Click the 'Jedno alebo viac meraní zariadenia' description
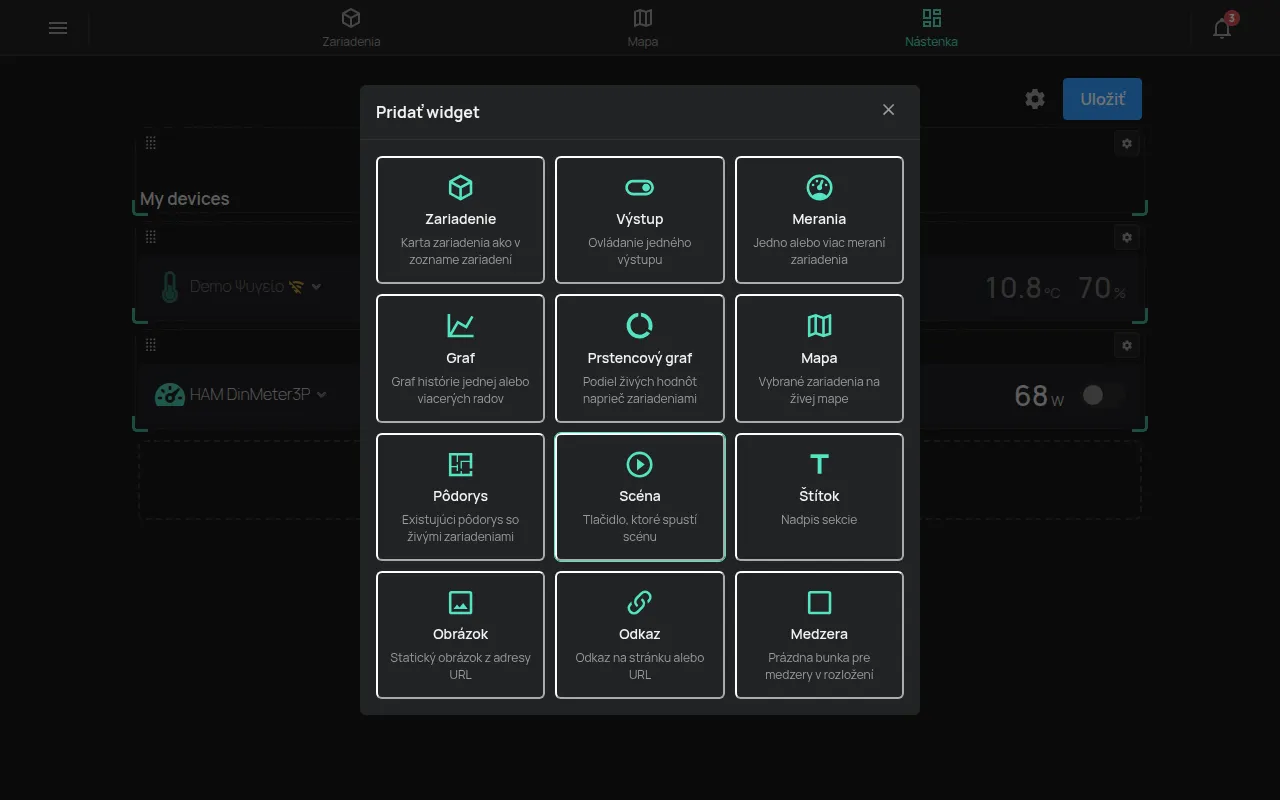This screenshot has height=800, width=1280. point(819,251)
